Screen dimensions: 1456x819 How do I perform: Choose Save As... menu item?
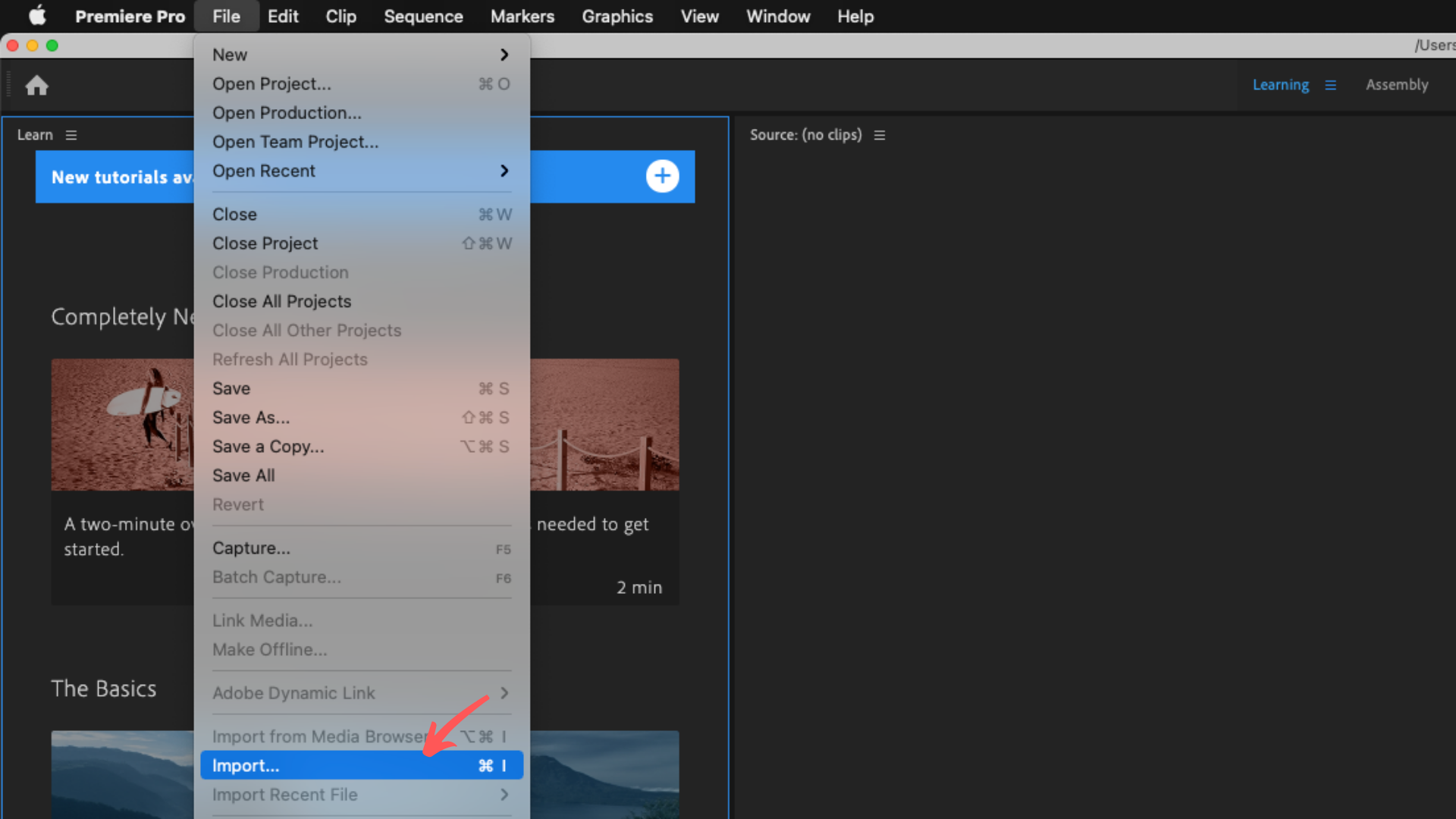pos(362,418)
